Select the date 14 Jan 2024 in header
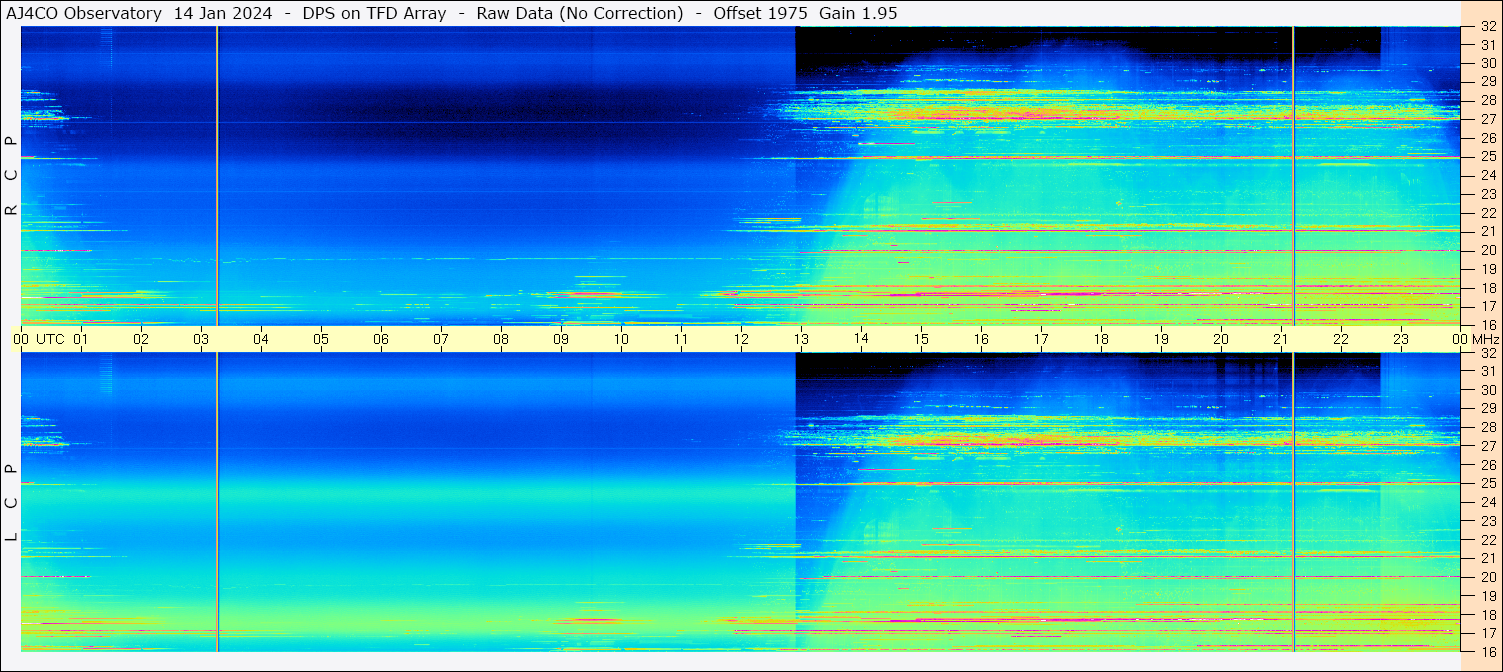 click(223, 13)
